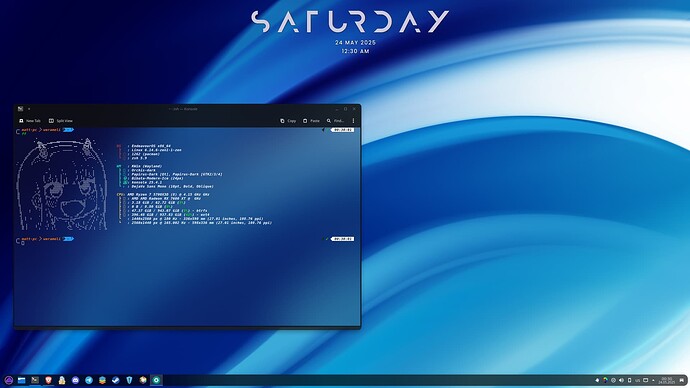This screenshot has width=690, height=388.
Task: Open Discord from the taskbar
Action: click(75, 380)
